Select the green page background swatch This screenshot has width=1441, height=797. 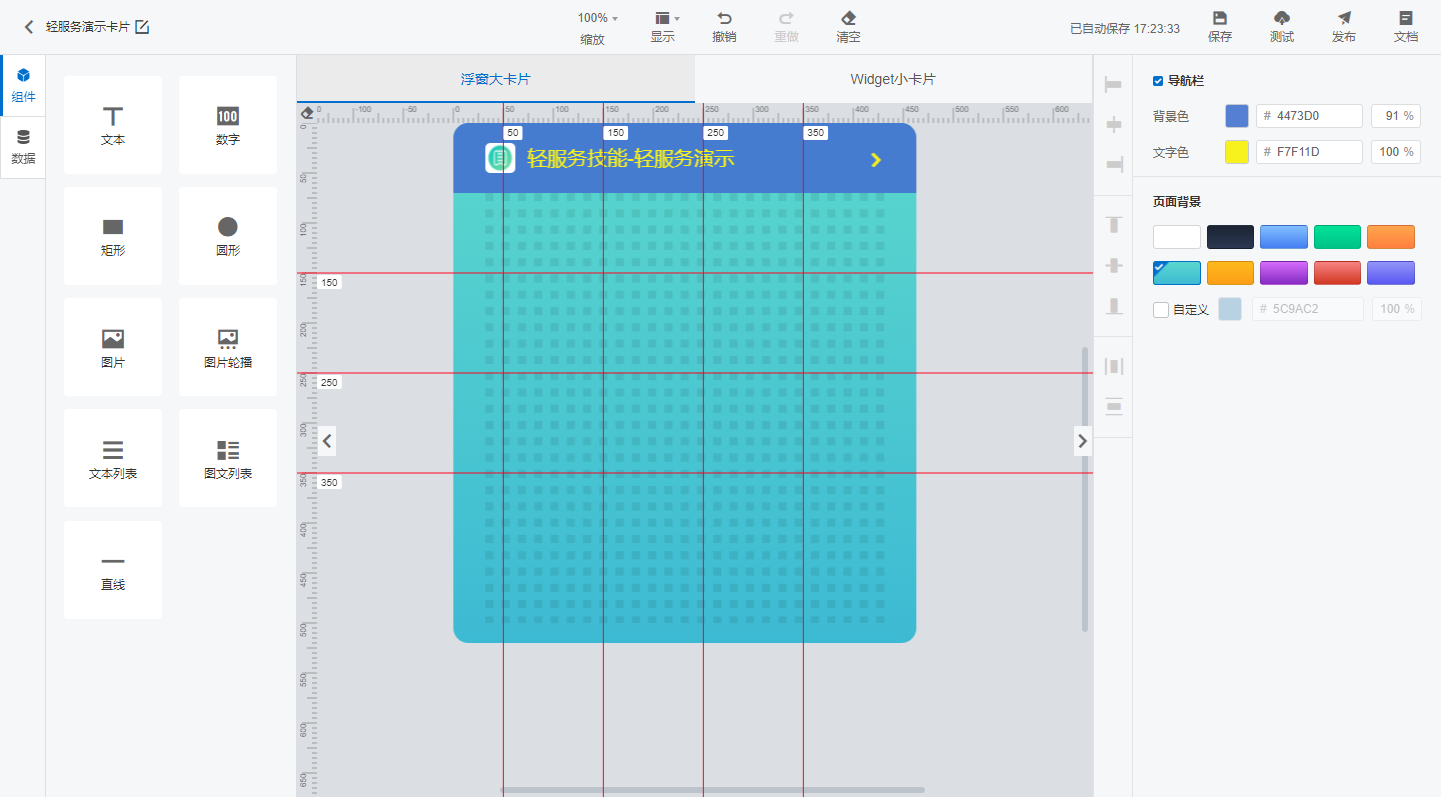click(x=1337, y=237)
